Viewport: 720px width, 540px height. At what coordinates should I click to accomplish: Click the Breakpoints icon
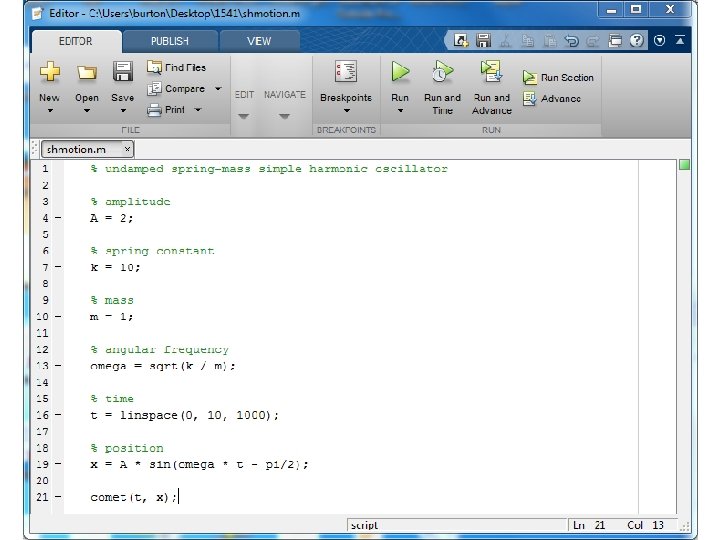tap(346, 72)
